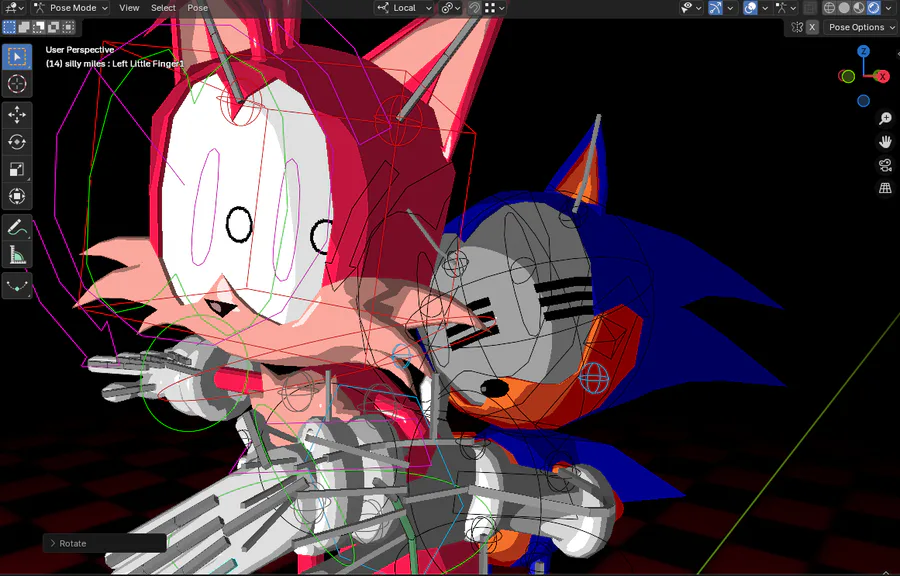Click the X axis on navigation gizmo

[882, 76]
